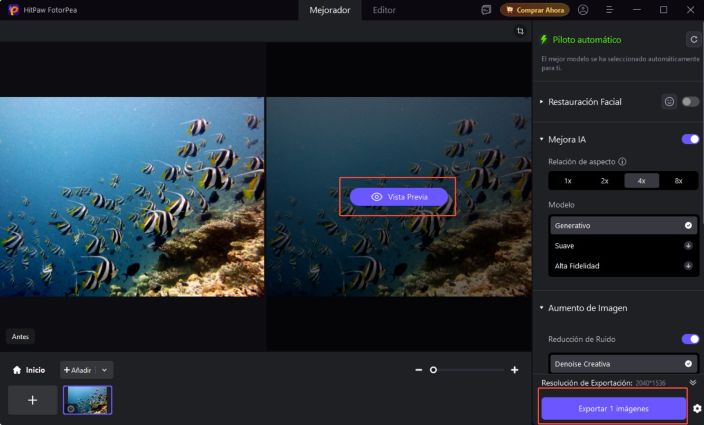Collapse the Mejora IA section
The width and height of the screenshot is (704, 425).
pos(541,139)
